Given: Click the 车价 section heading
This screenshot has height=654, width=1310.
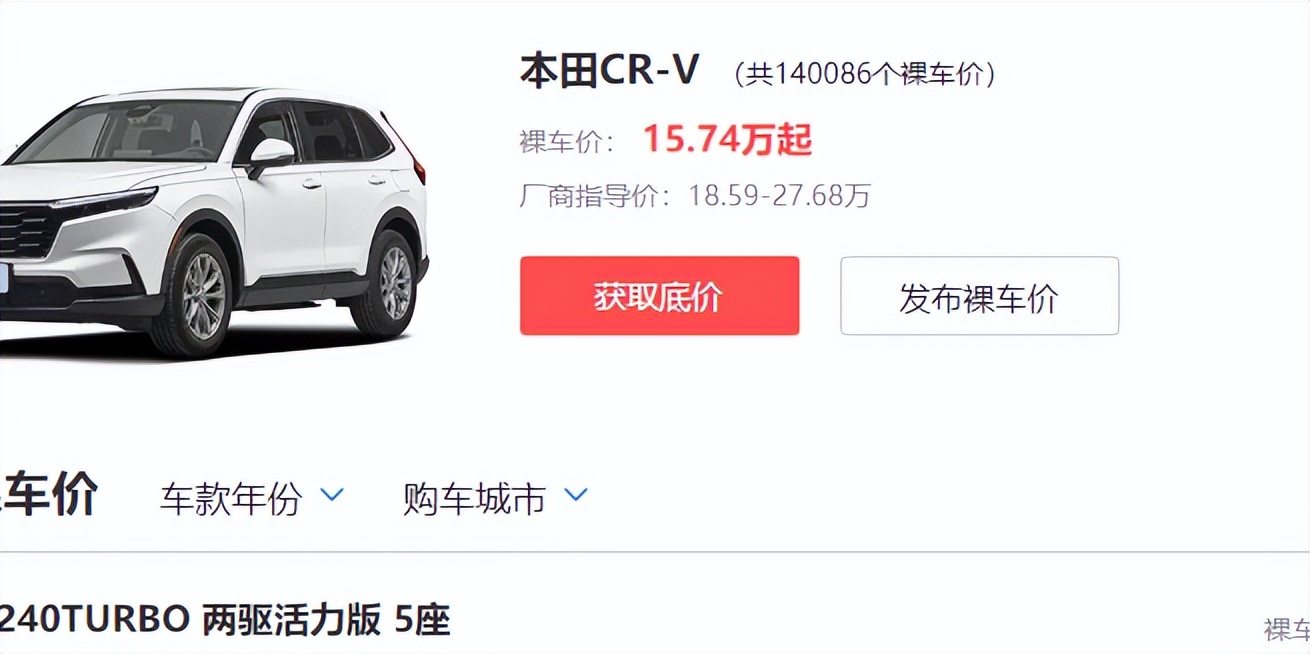Looking at the screenshot, I should click(x=48, y=495).
